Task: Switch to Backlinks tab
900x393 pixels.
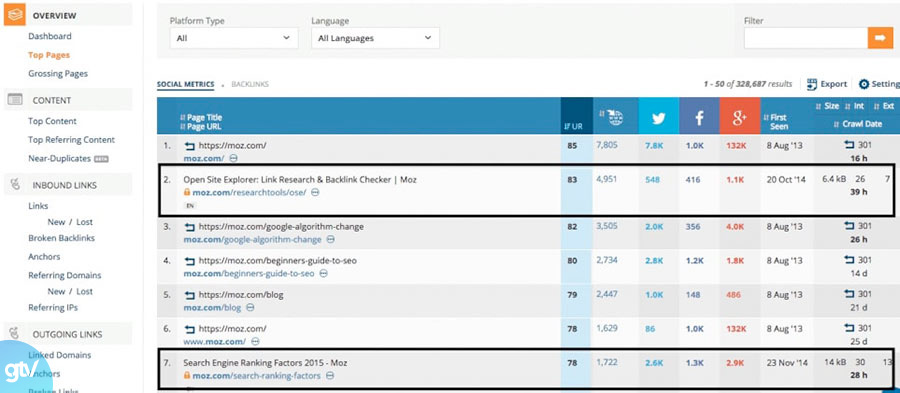Action: [x=250, y=84]
